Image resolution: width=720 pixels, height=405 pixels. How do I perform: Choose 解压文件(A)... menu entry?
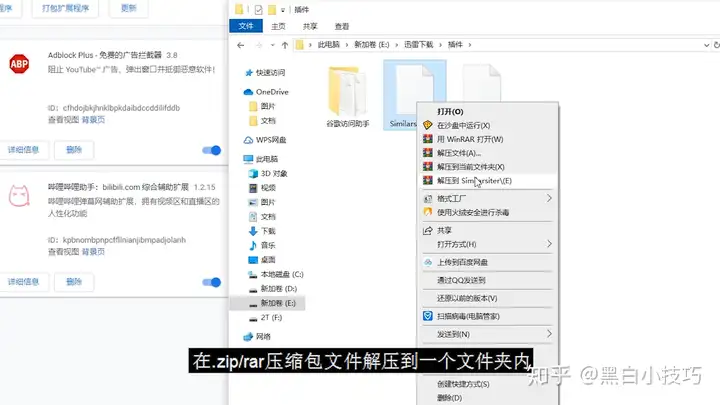pyautogui.click(x=487, y=153)
